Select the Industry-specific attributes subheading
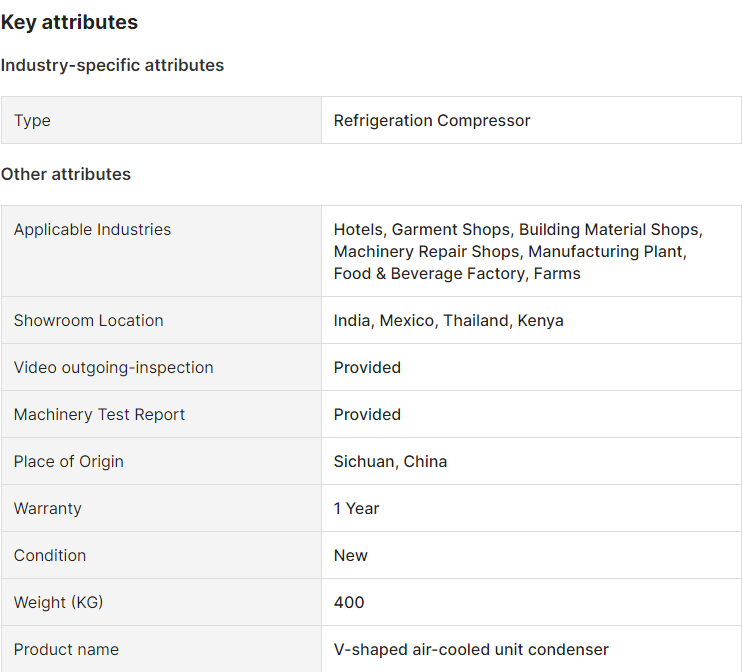Screen dimensions: 743x672 (x=112, y=65)
